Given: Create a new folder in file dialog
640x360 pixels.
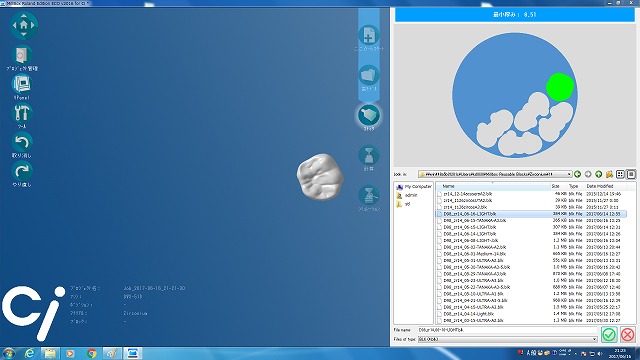Looking at the screenshot, I should tap(609, 174).
